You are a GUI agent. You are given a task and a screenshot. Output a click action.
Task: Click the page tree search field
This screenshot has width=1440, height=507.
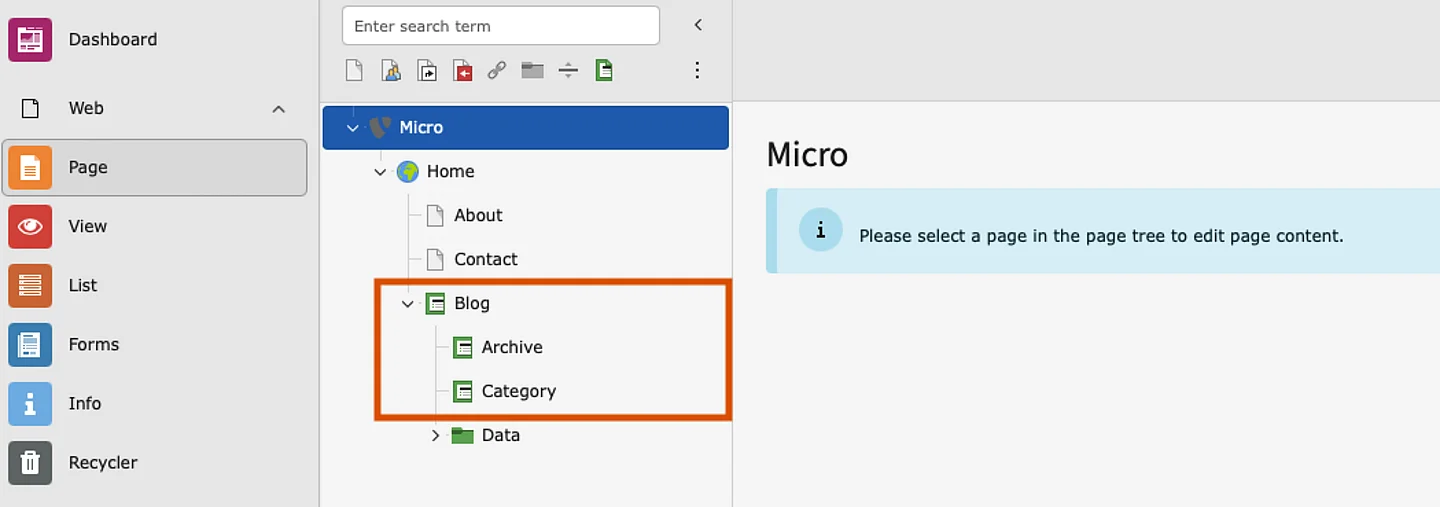pos(500,26)
